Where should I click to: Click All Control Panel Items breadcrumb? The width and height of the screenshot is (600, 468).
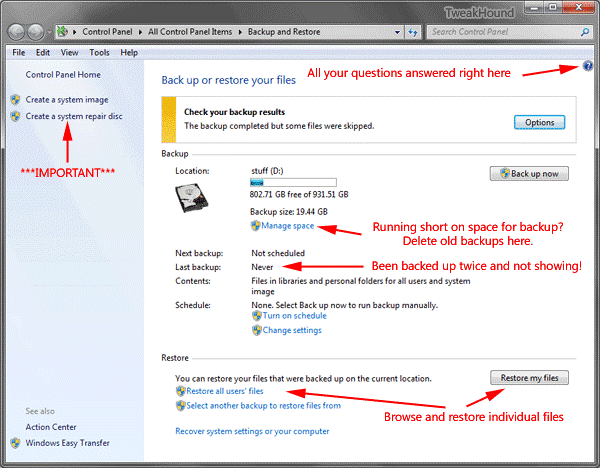(x=190, y=32)
